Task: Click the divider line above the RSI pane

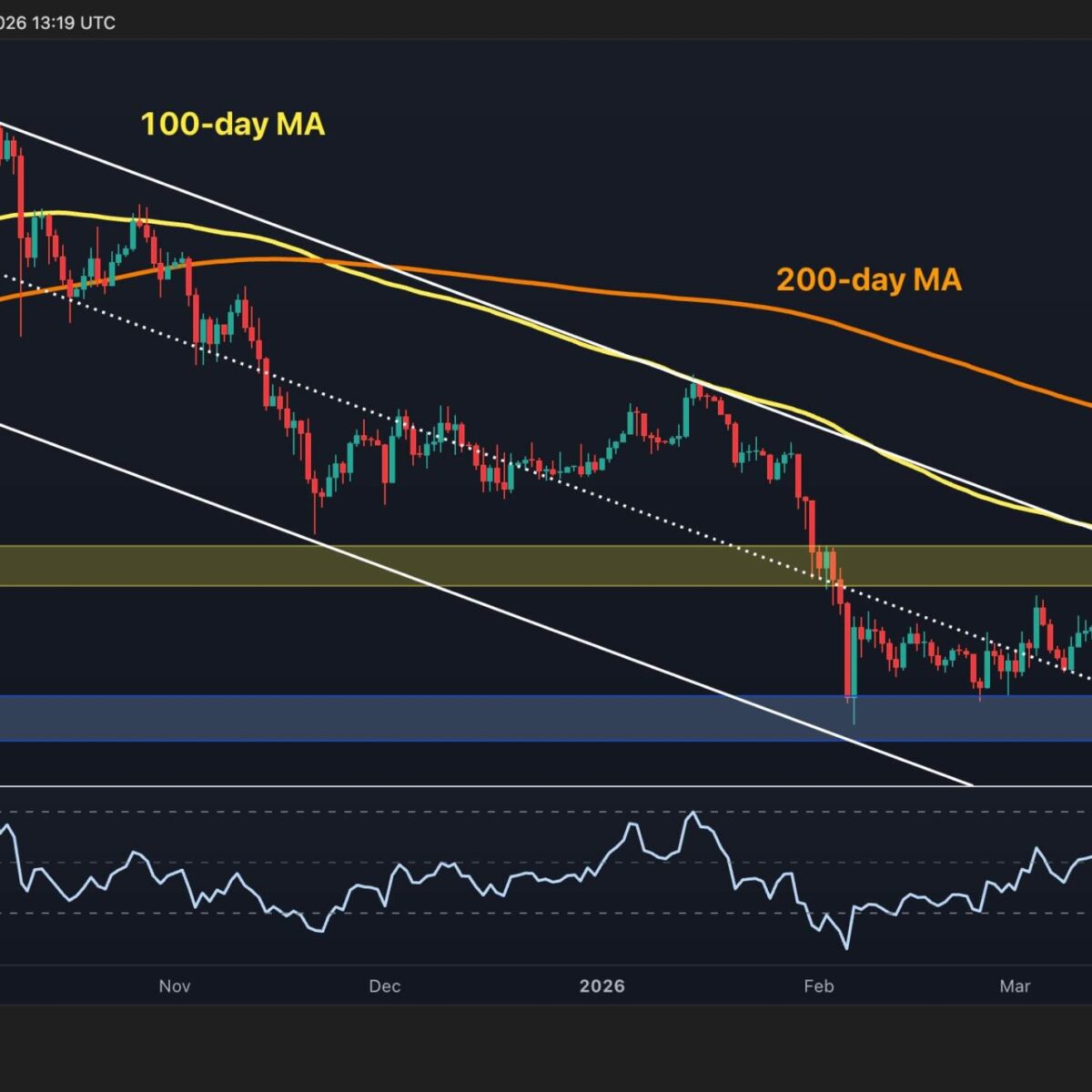Action: [546, 785]
